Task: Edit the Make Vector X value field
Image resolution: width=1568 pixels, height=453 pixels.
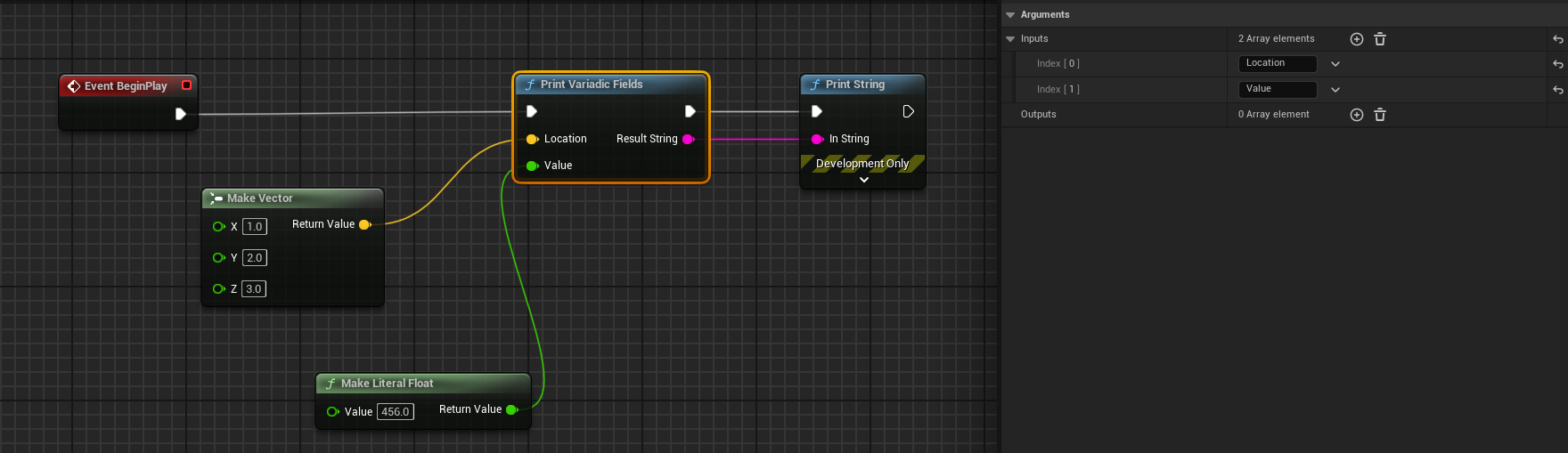Action: click(x=255, y=227)
